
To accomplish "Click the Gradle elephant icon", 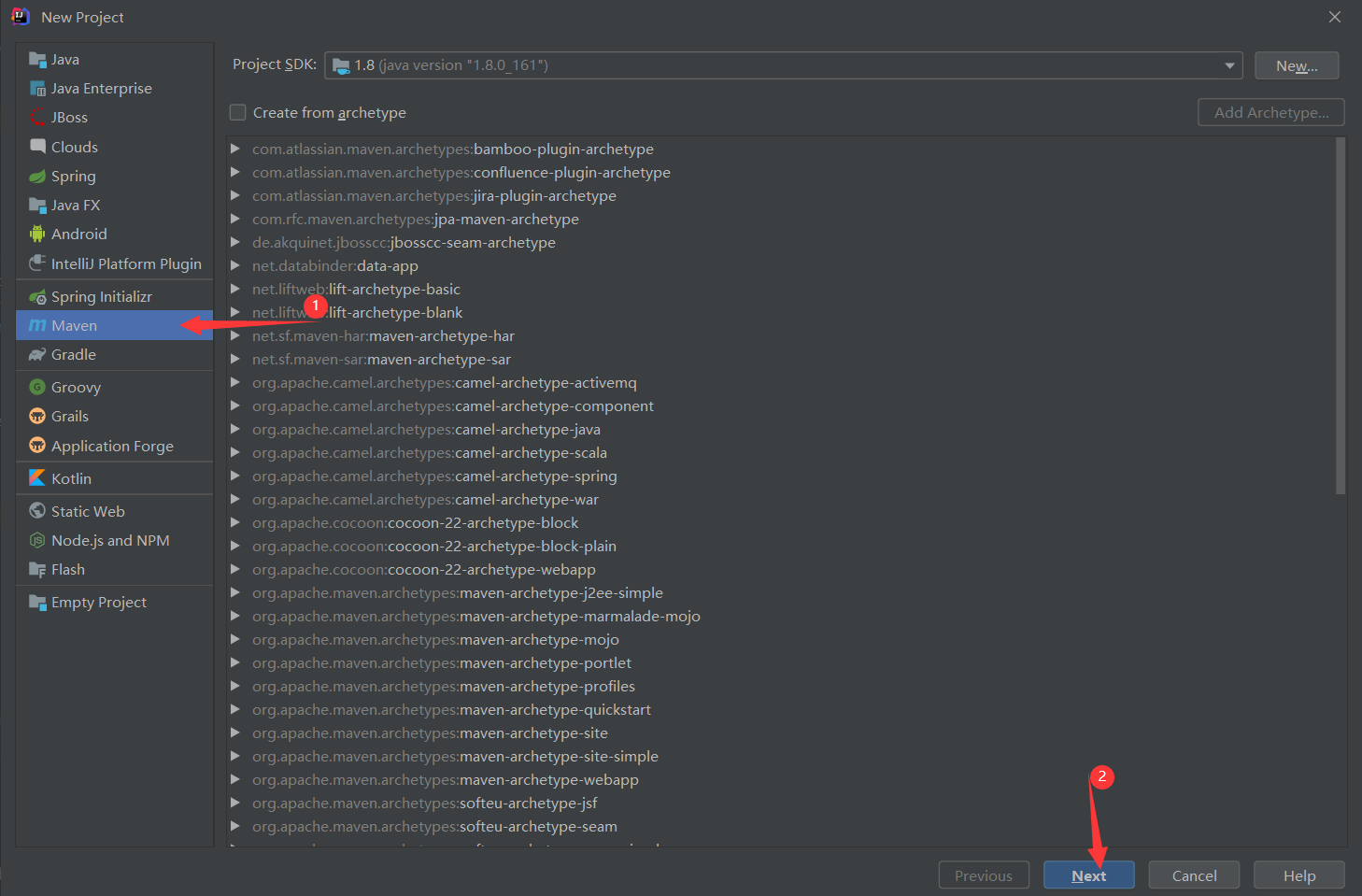I will [37, 354].
